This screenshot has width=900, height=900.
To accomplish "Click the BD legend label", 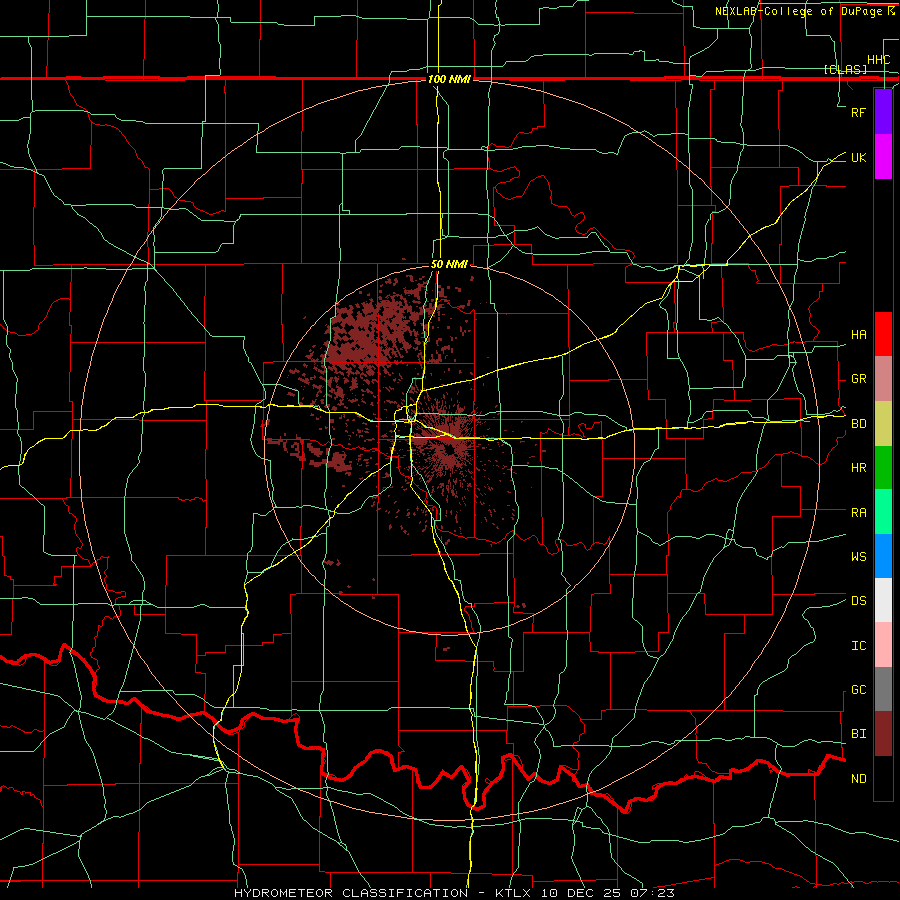I will [x=858, y=424].
